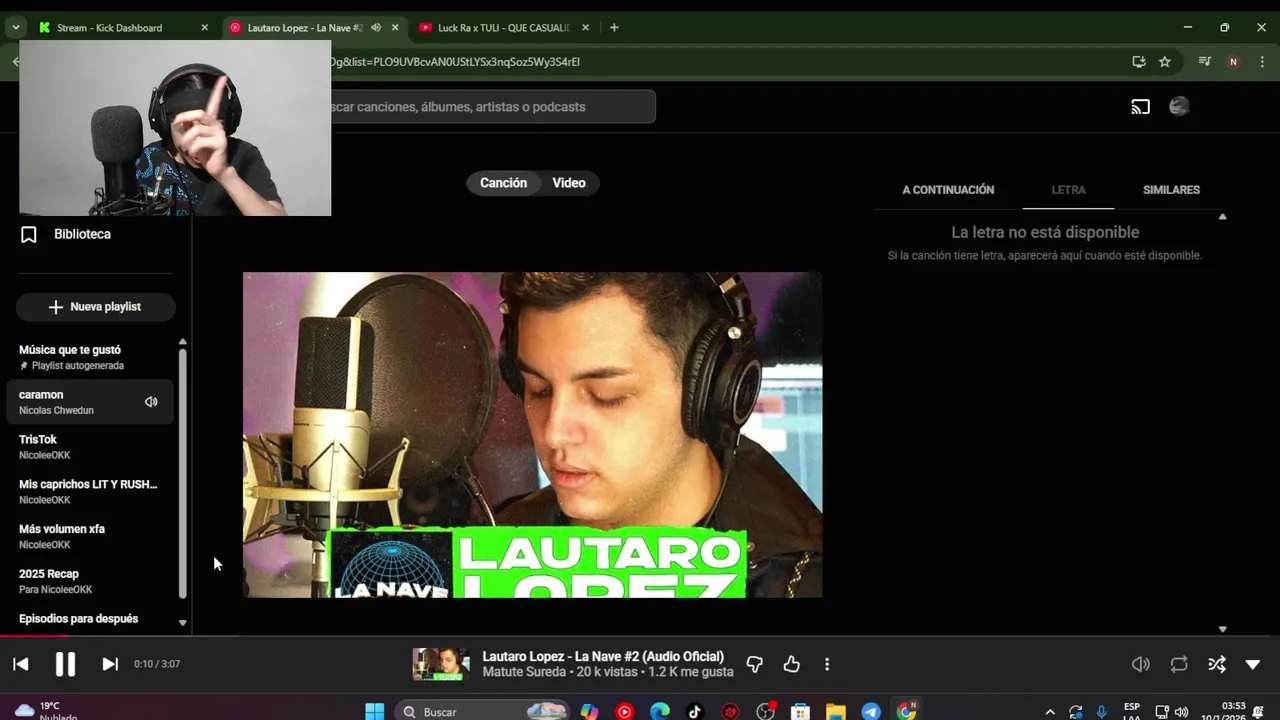The width and height of the screenshot is (1280, 720).
Task: Click the address bar URL
Action: click(x=455, y=62)
